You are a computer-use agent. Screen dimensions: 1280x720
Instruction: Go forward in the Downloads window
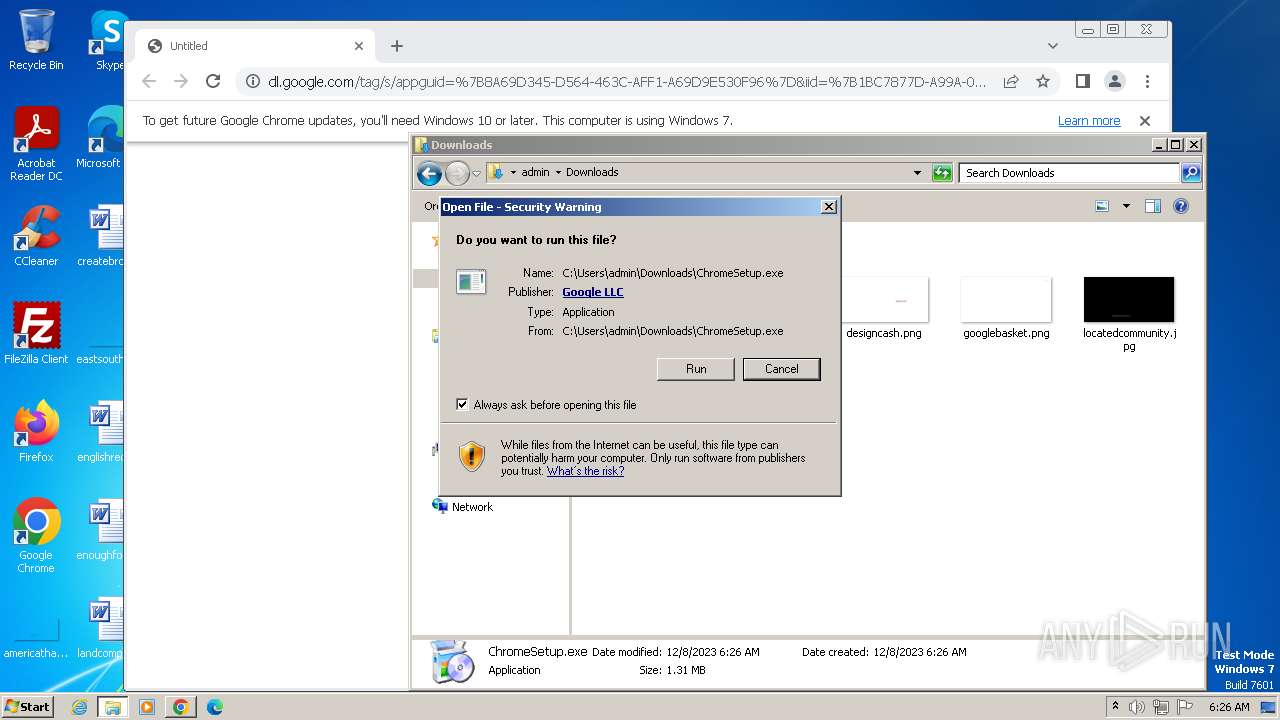tap(457, 173)
